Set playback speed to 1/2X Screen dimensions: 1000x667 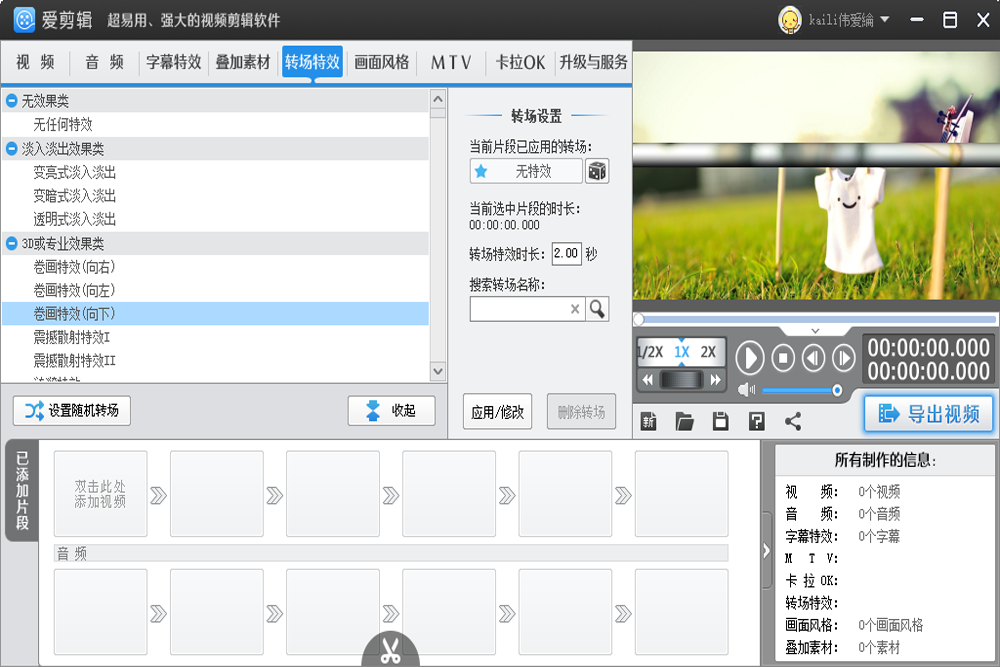point(650,352)
